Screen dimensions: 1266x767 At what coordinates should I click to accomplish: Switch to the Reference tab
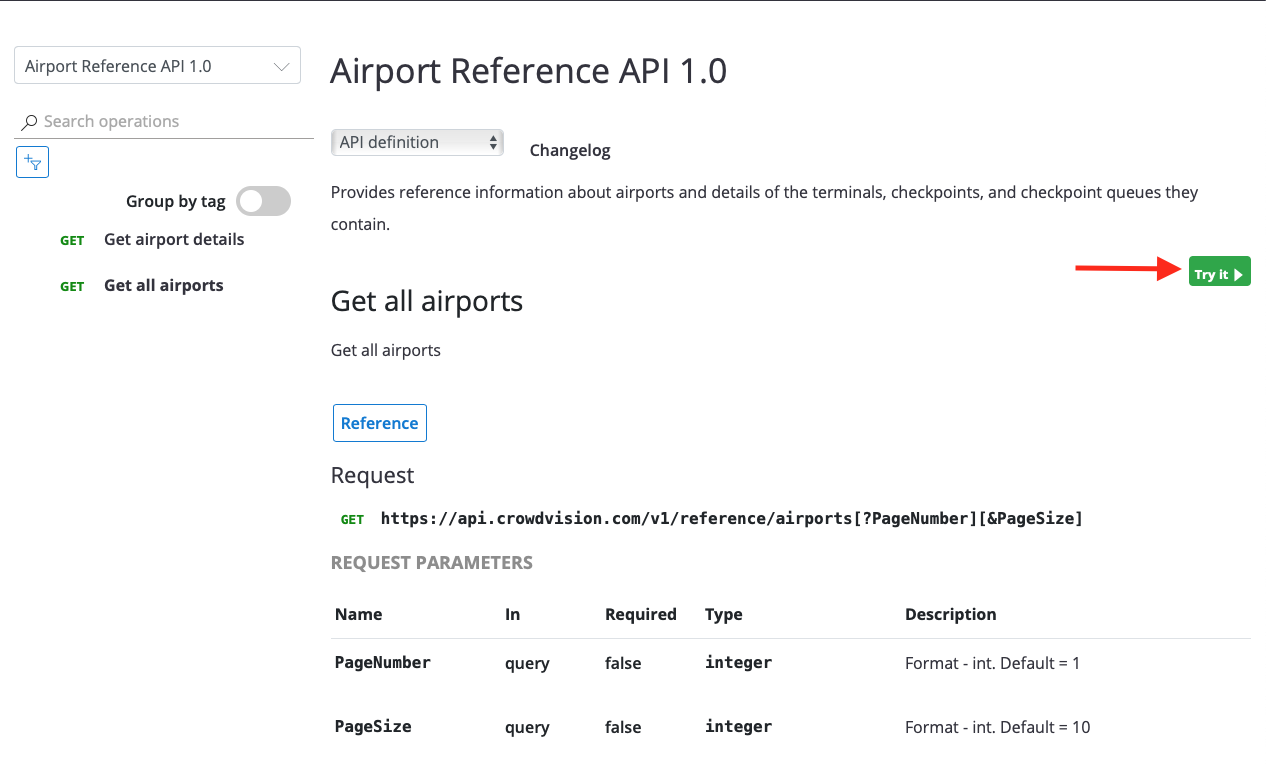379,423
